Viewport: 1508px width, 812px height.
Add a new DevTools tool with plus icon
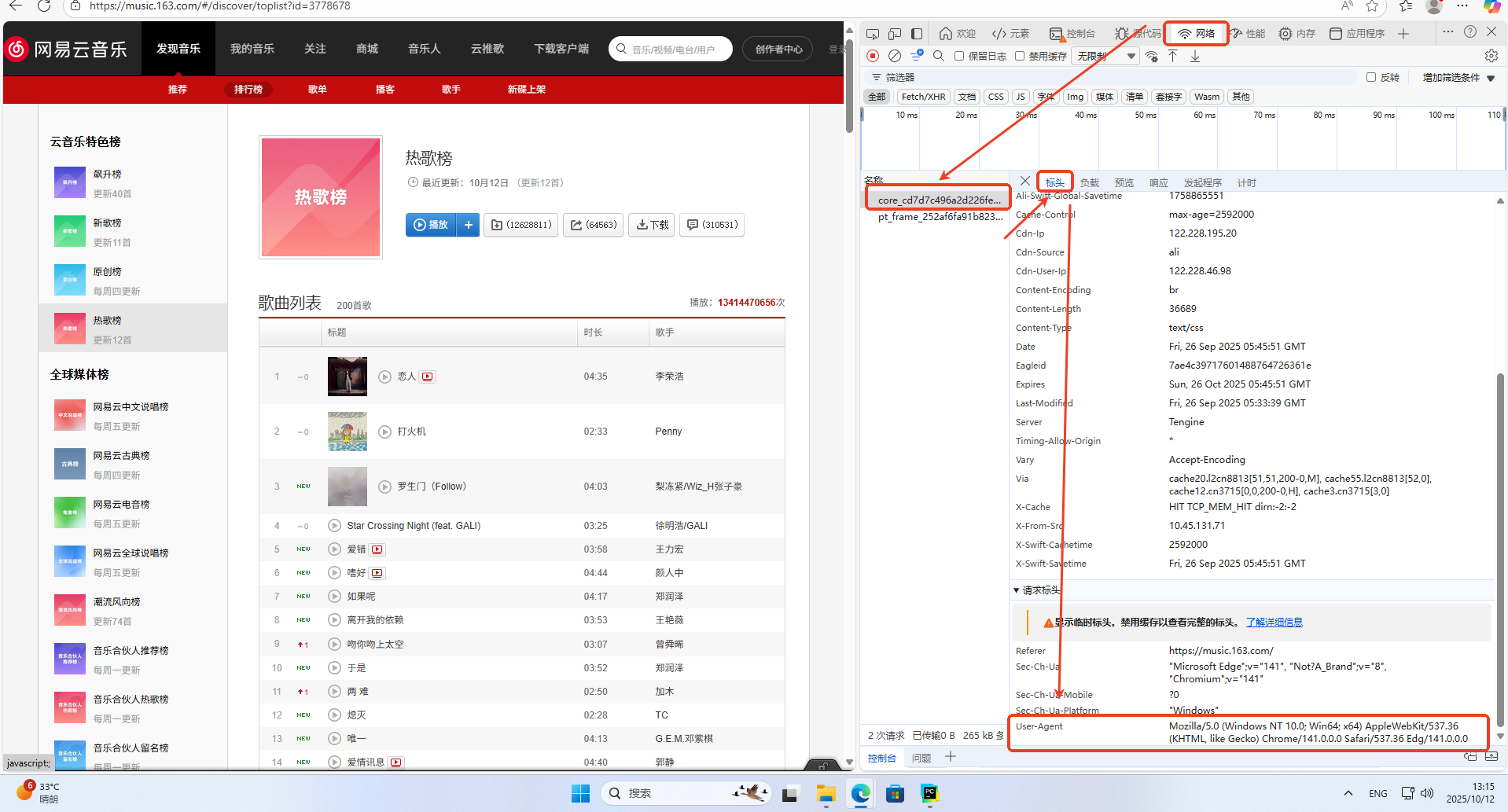tap(1403, 34)
